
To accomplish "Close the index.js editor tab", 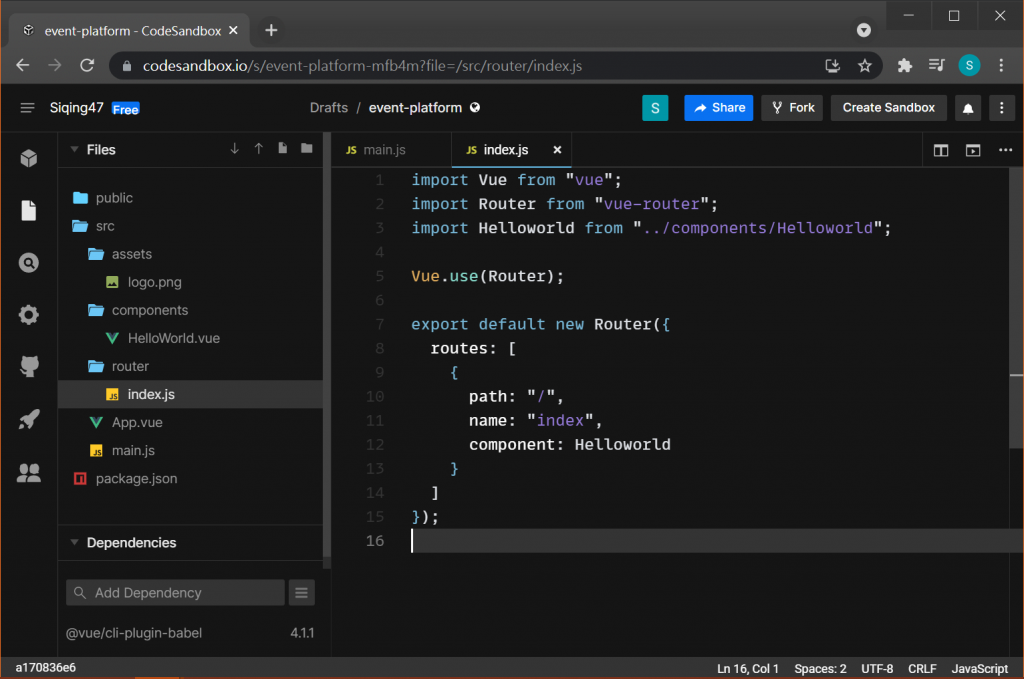I will pyautogui.click(x=557, y=150).
